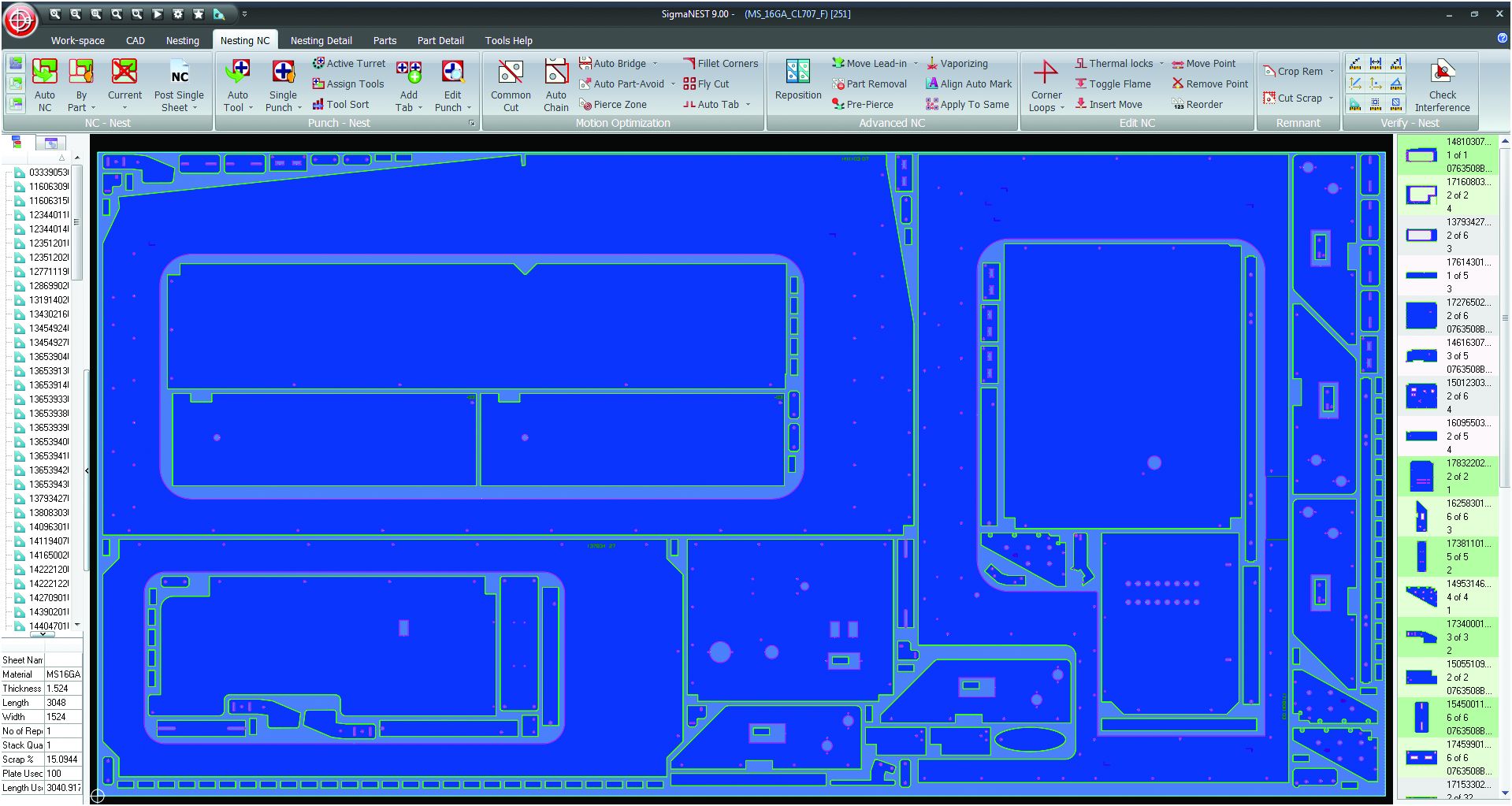Switch to the Nesting Detail tab

321,40
